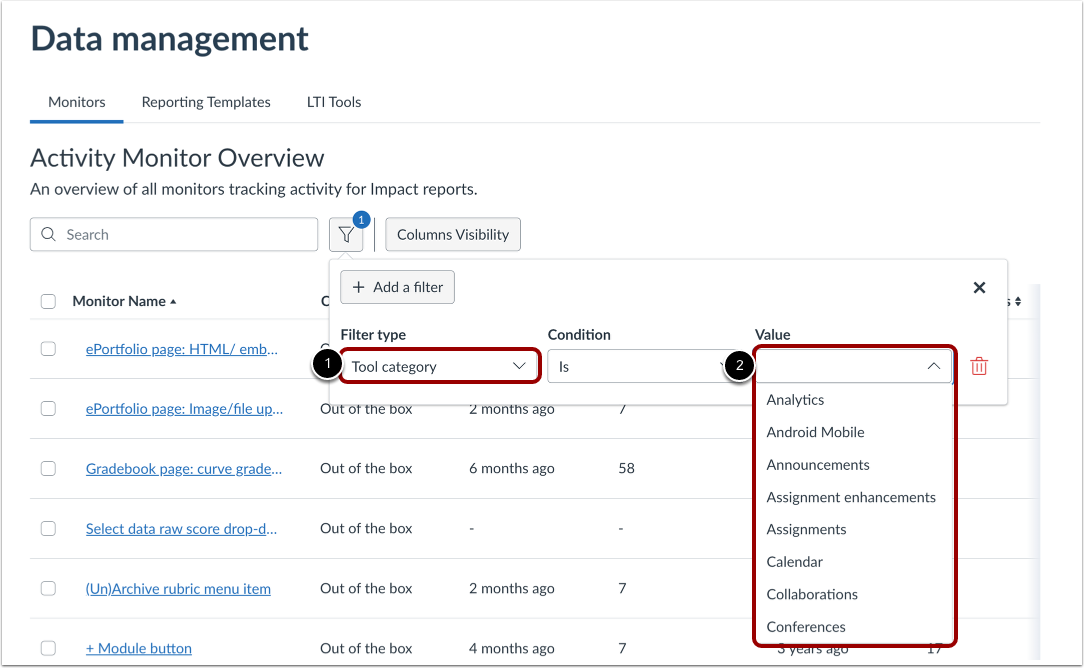Open Columns Visibility button

pyautogui.click(x=453, y=234)
